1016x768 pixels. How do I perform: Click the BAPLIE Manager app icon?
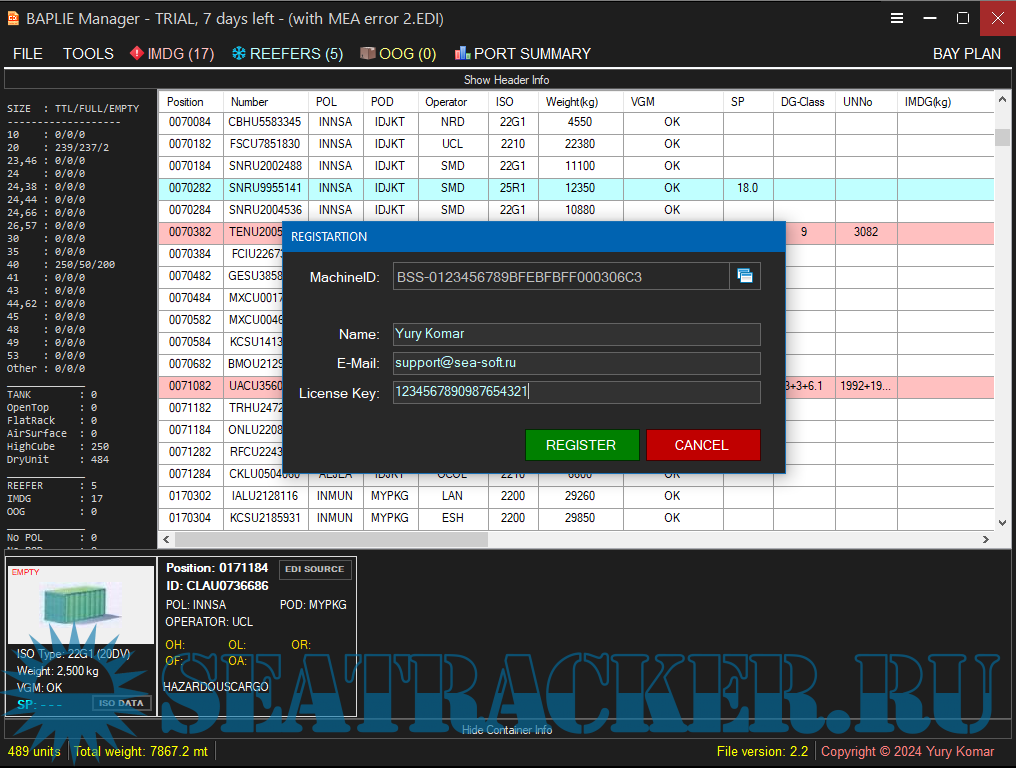pos(13,18)
